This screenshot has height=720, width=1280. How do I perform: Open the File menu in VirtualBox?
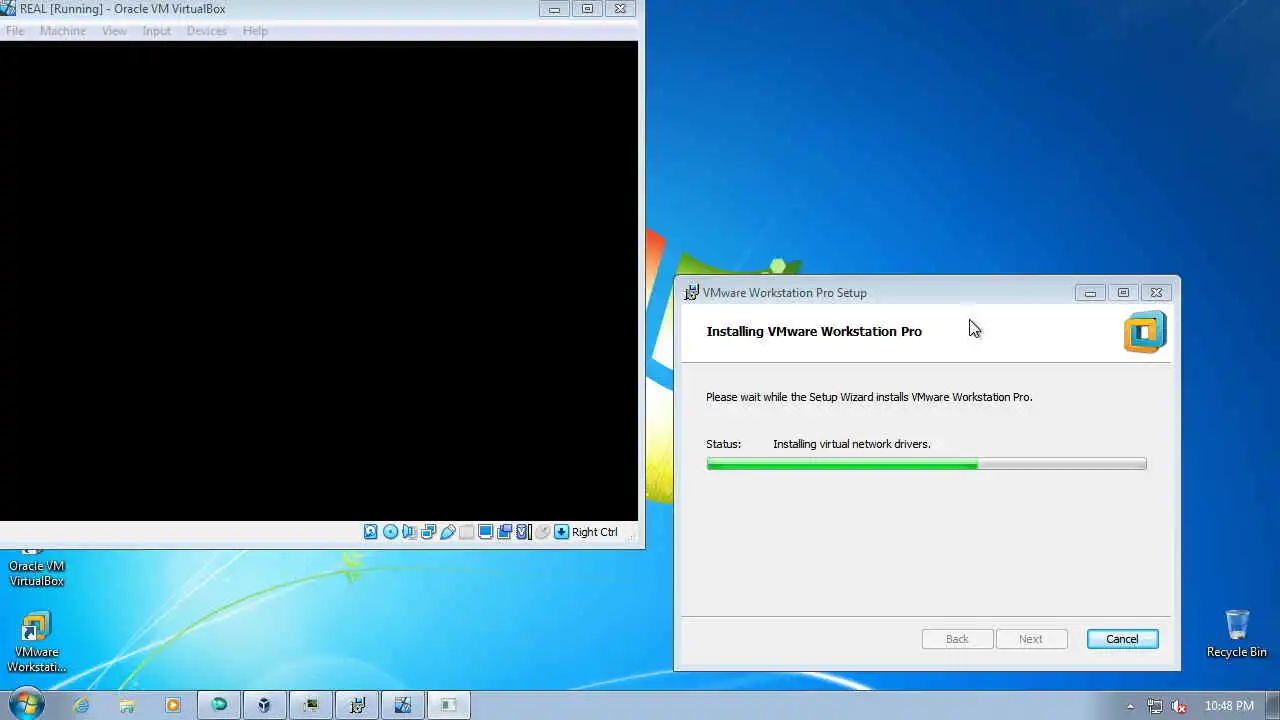point(15,31)
